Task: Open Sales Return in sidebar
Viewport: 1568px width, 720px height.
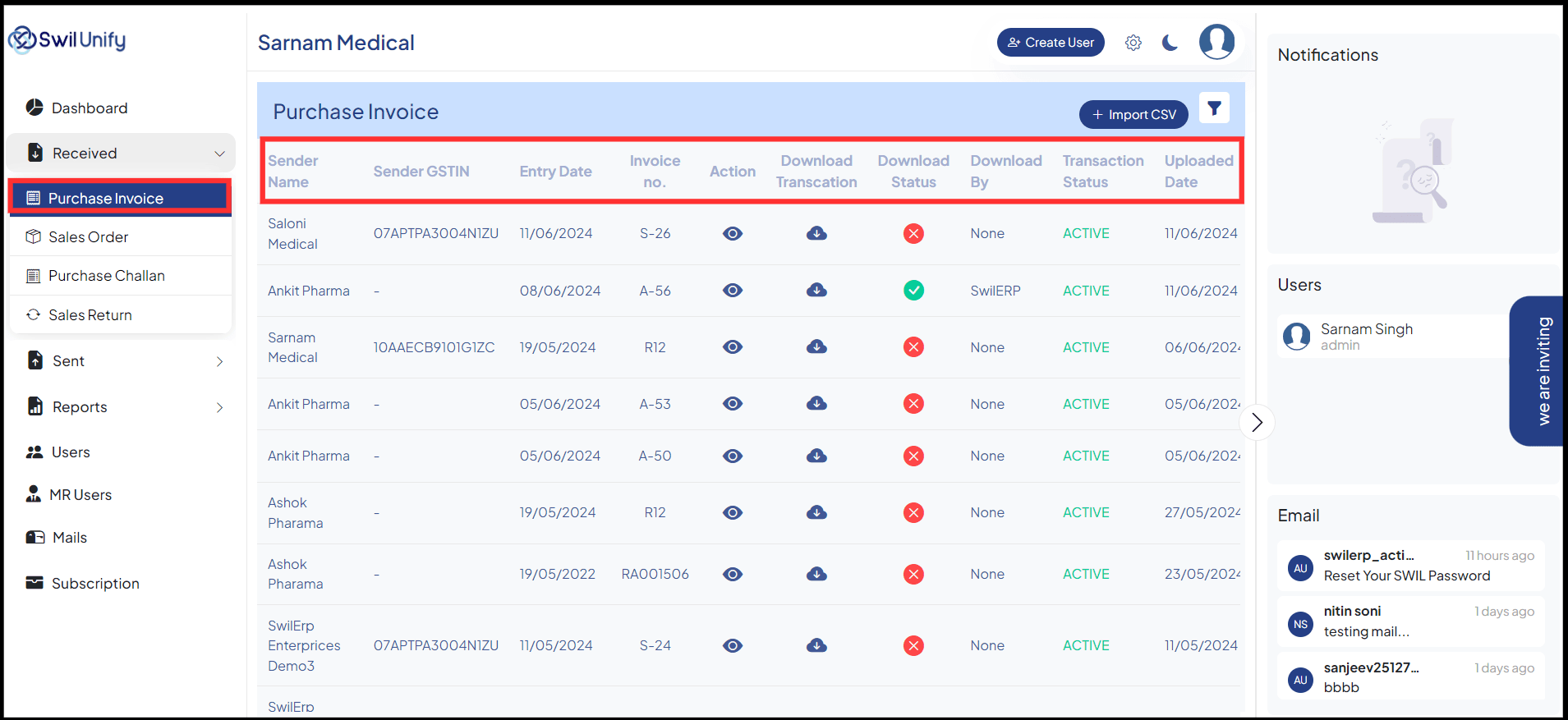Action: [x=120, y=315]
